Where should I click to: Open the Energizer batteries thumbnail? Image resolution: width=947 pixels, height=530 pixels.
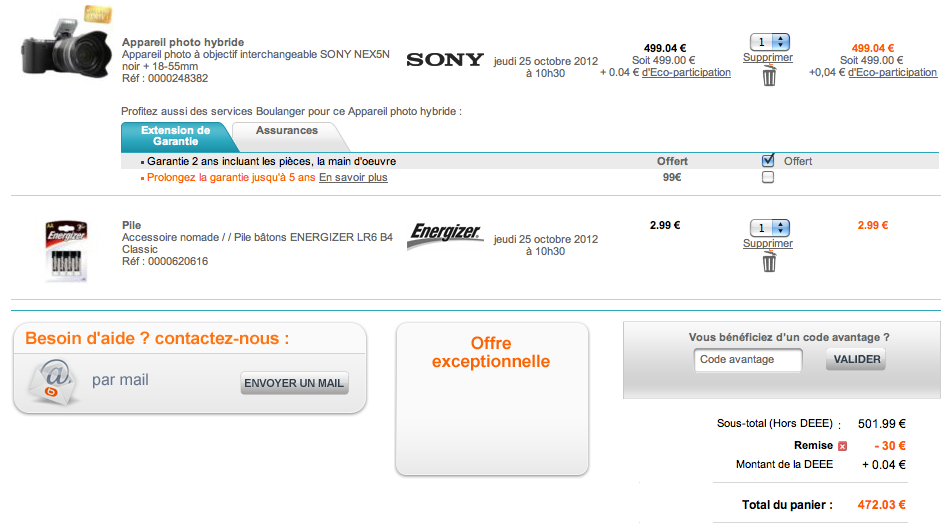65,252
